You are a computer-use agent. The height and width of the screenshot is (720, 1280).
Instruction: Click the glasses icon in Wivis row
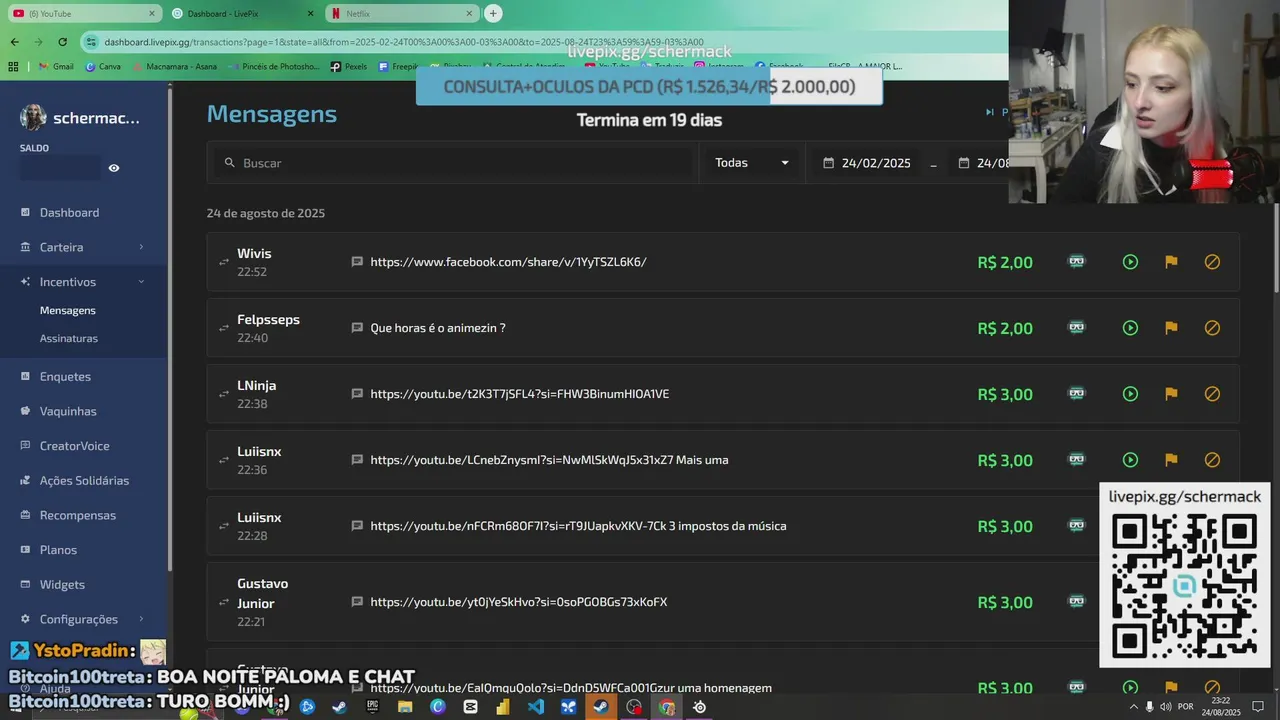click(x=1077, y=261)
